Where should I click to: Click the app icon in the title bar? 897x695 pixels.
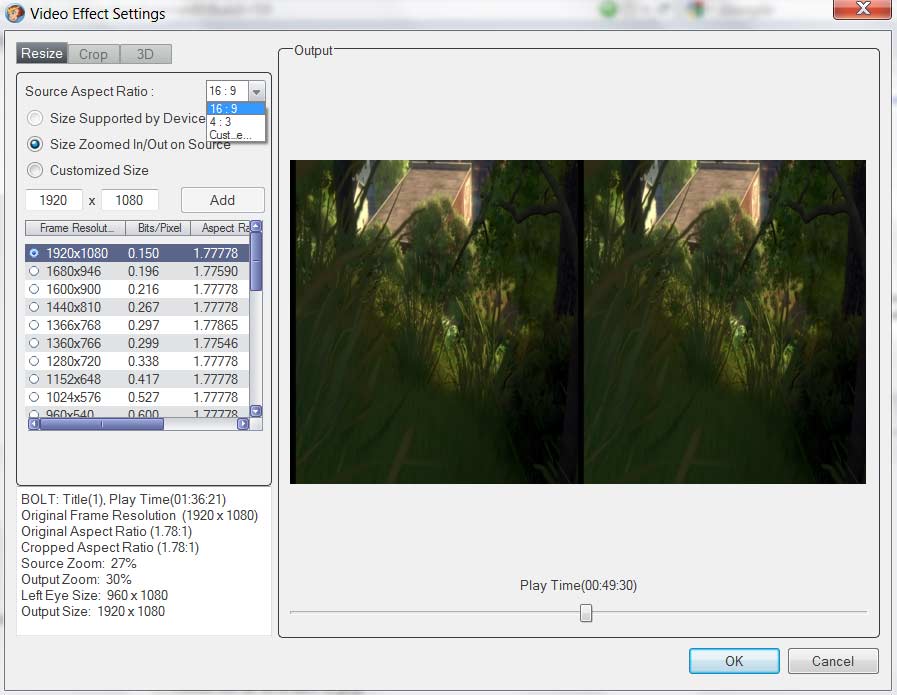(x=15, y=13)
